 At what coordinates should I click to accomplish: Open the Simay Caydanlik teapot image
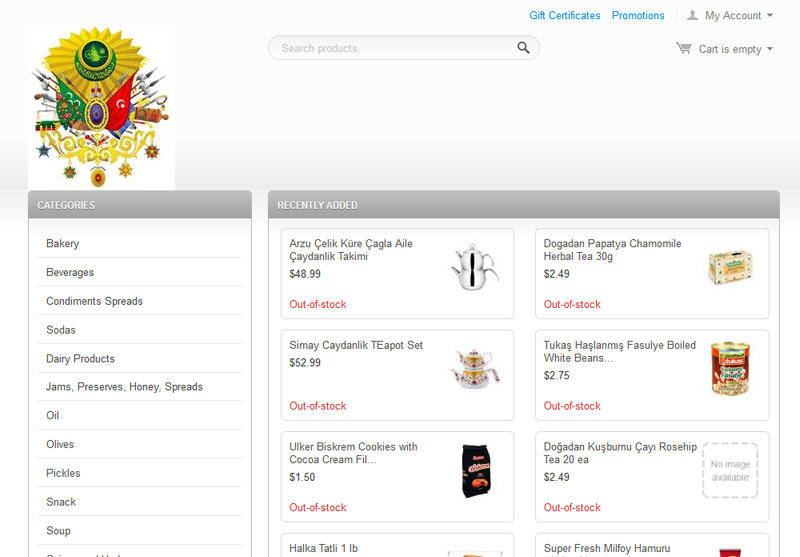click(x=475, y=369)
